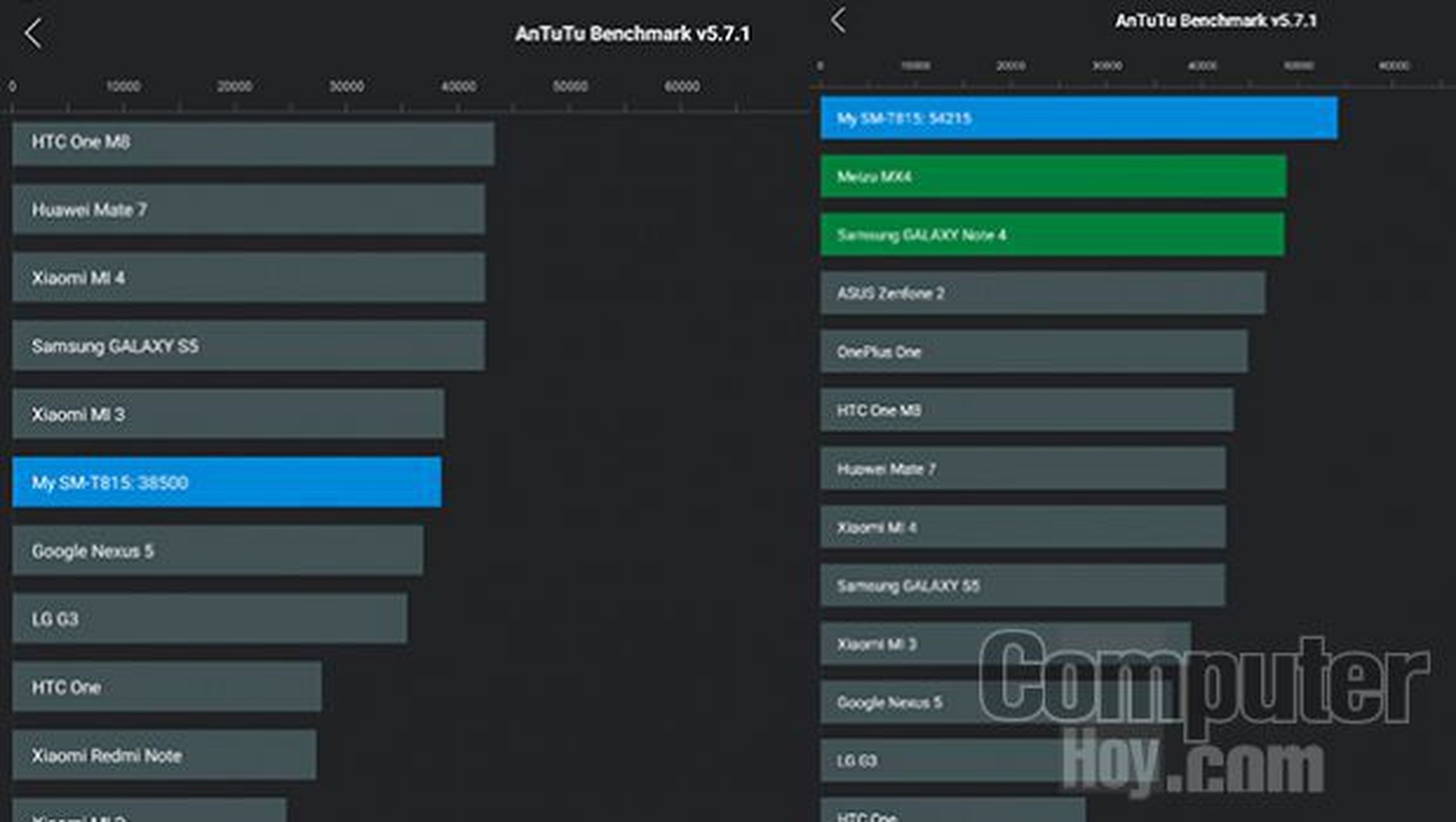
Task: Select HTC One bar in left chart
Action: click(167, 687)
